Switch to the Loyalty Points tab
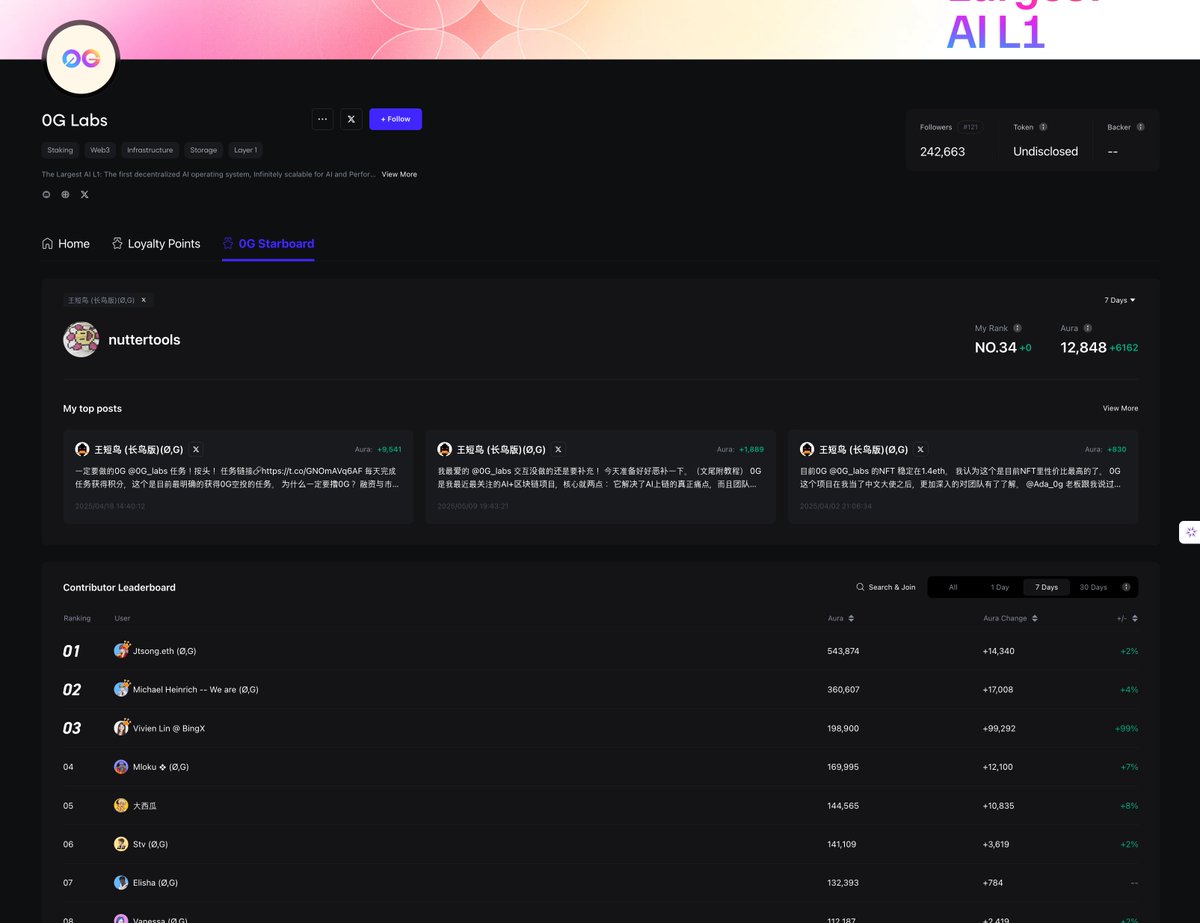 pyautogui.click(x=155, y=244)
